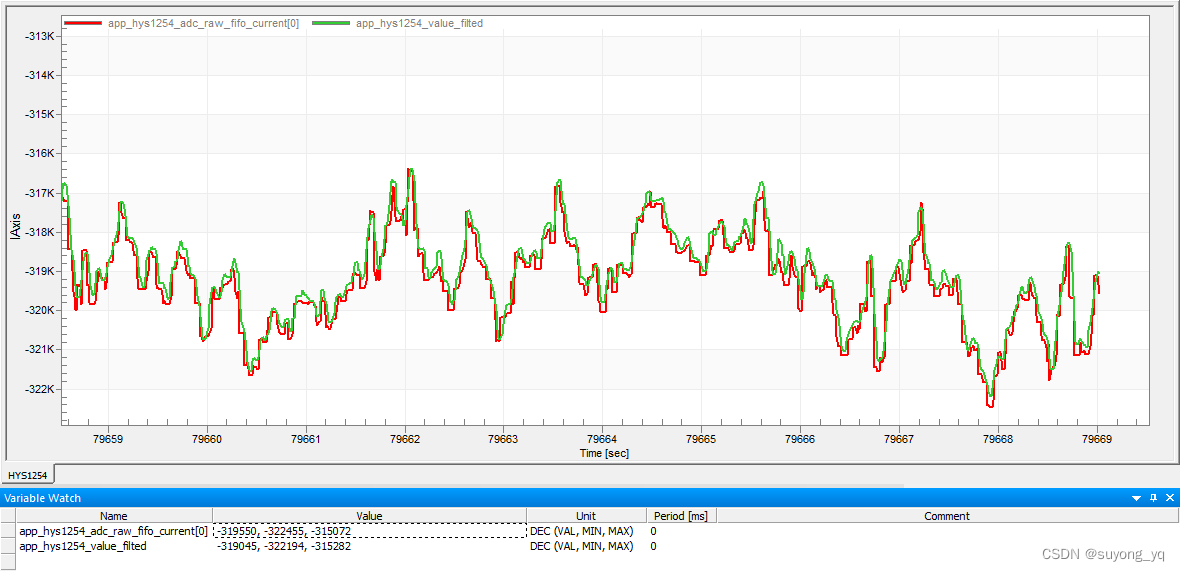Image resolution: width=1180 pixels, height=571 pixels.
Task: Select the row header of value_filted row
Action: 8,546
